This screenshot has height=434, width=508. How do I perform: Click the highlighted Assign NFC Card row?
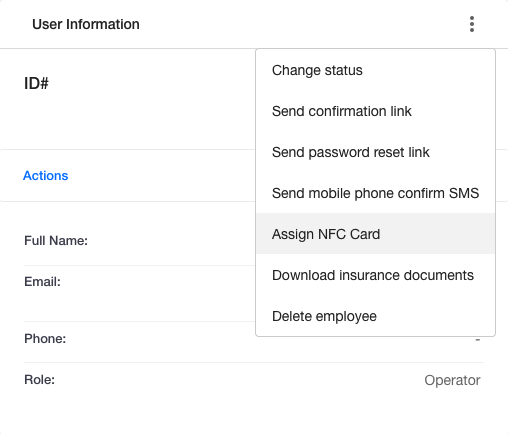375,234
